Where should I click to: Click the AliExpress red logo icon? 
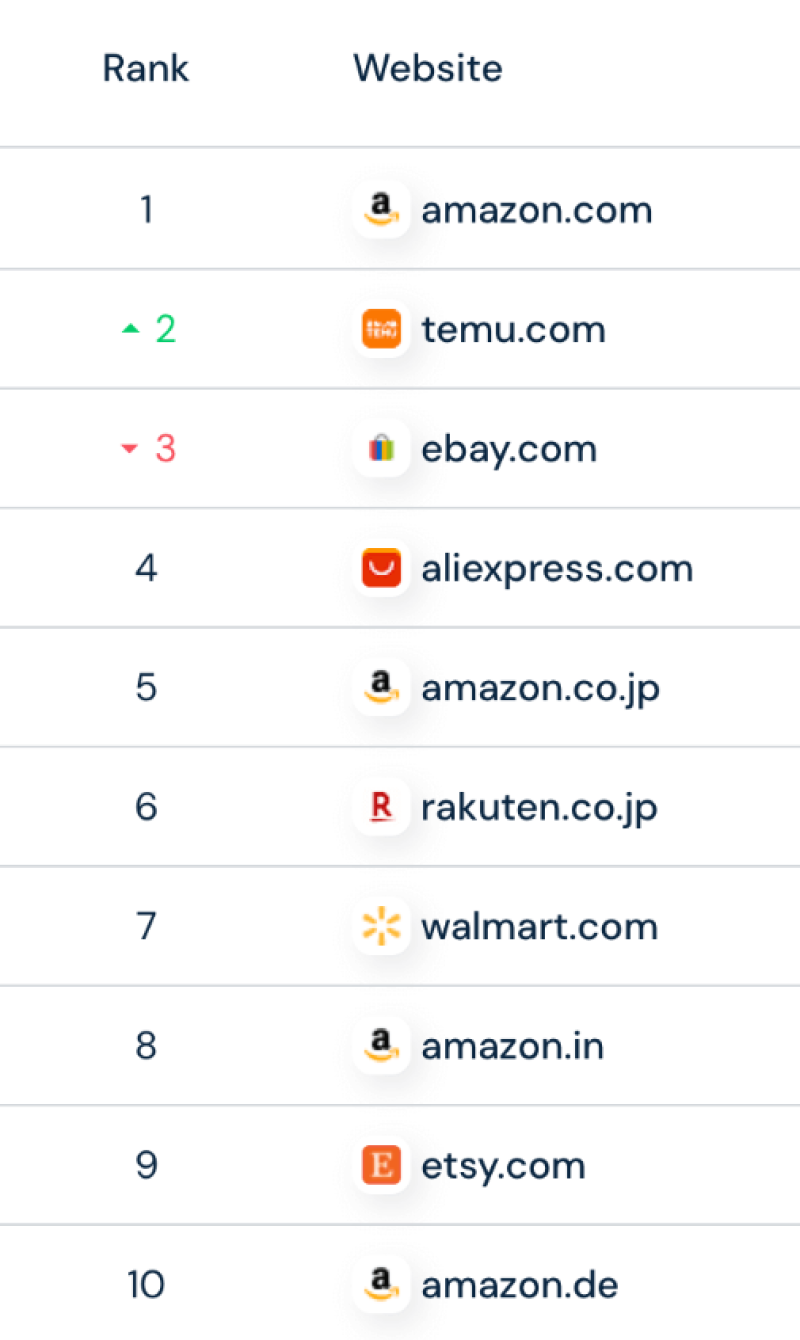(x=381, y=568)
